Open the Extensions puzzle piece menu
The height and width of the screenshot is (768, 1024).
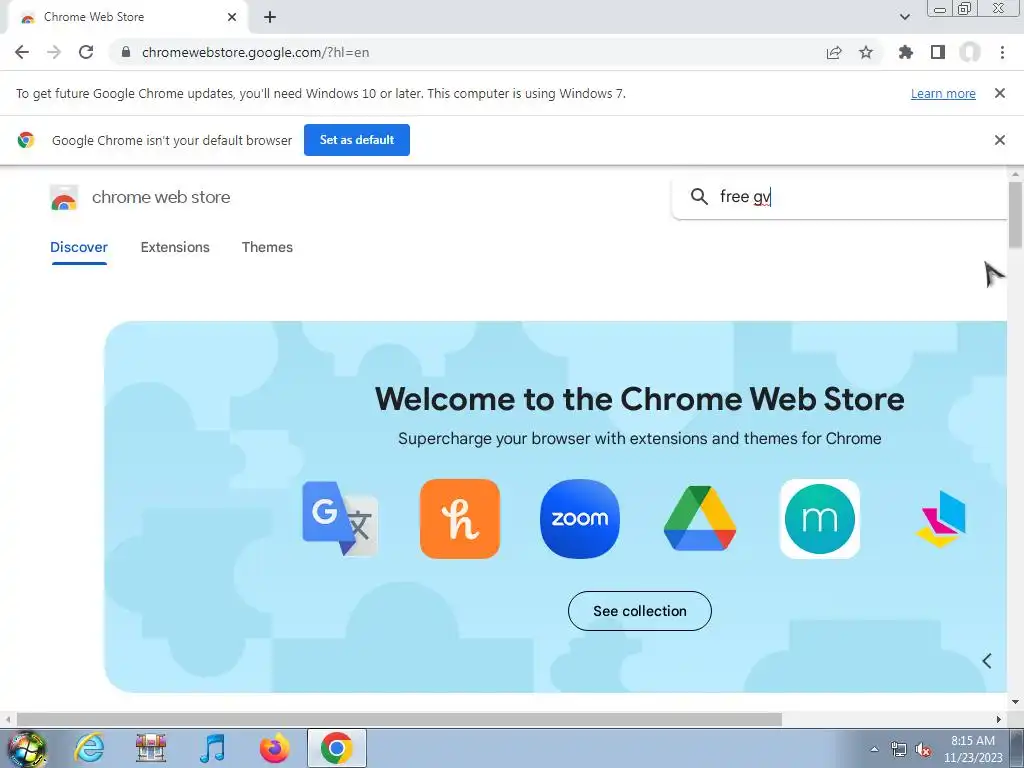(x=905, y=52)
